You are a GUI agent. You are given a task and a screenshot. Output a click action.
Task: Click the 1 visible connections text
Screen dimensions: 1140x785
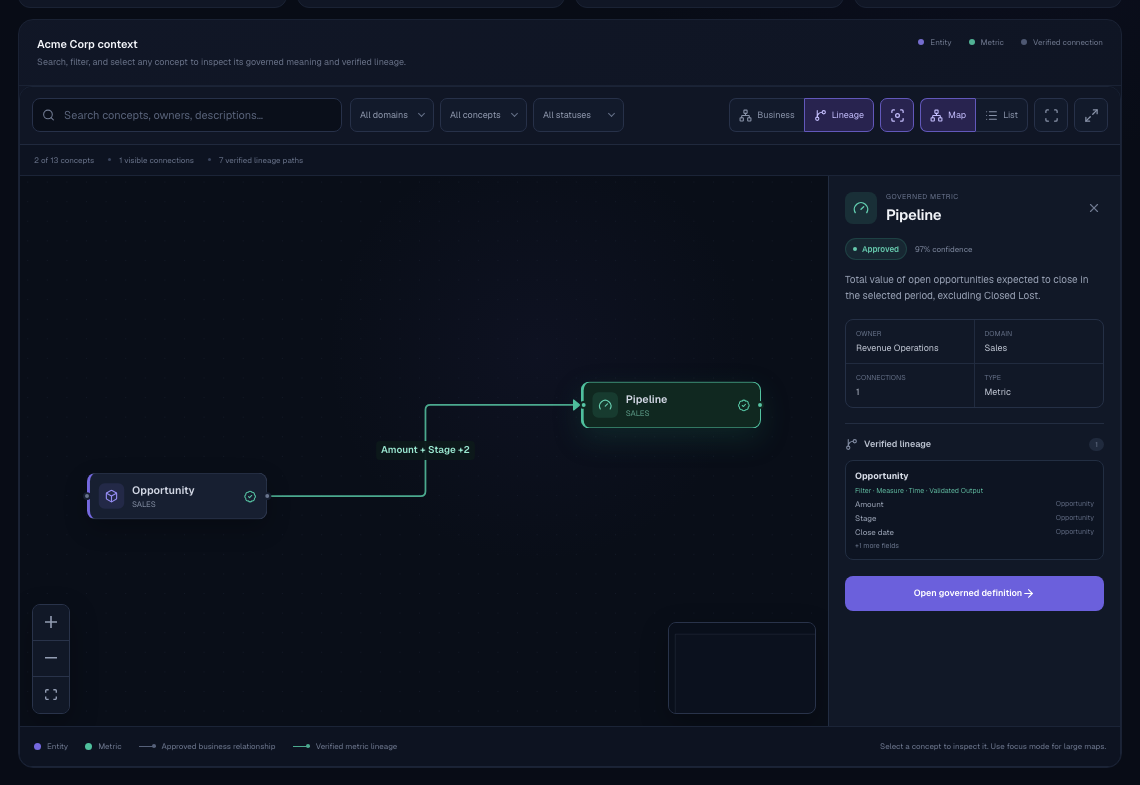(x=156, y=161)
